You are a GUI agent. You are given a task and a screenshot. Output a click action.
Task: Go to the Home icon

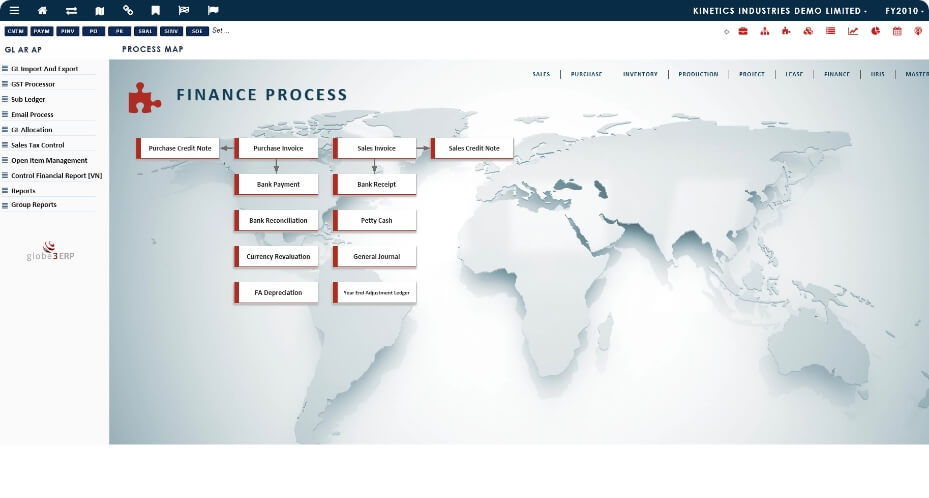(43, 10)
